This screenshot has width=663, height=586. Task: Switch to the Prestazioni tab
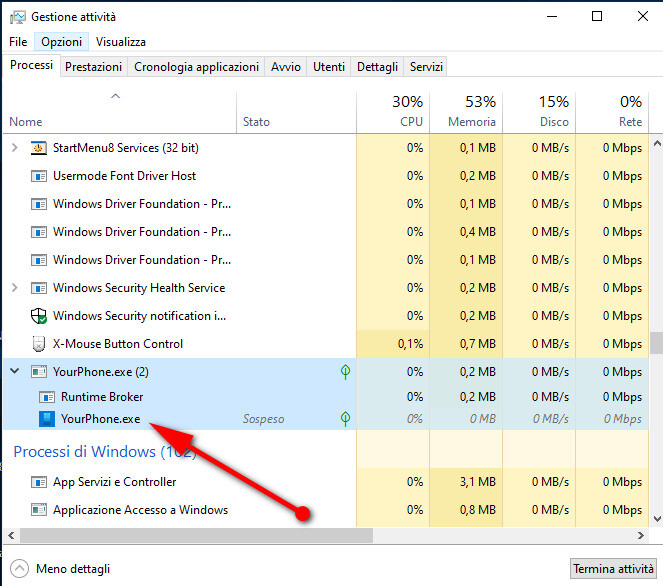click(x=93, y=67)
